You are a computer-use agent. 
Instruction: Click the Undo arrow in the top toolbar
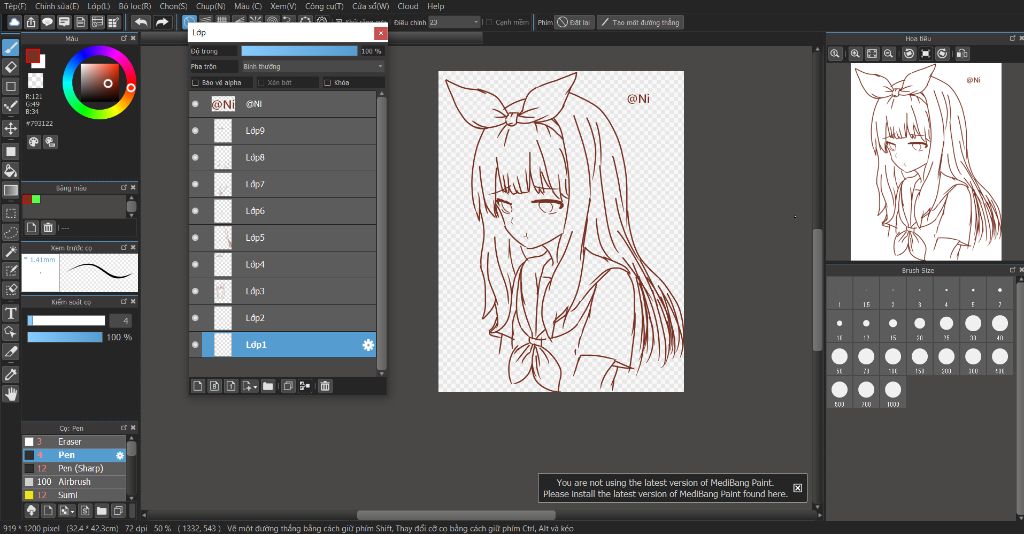click(141, 22)
